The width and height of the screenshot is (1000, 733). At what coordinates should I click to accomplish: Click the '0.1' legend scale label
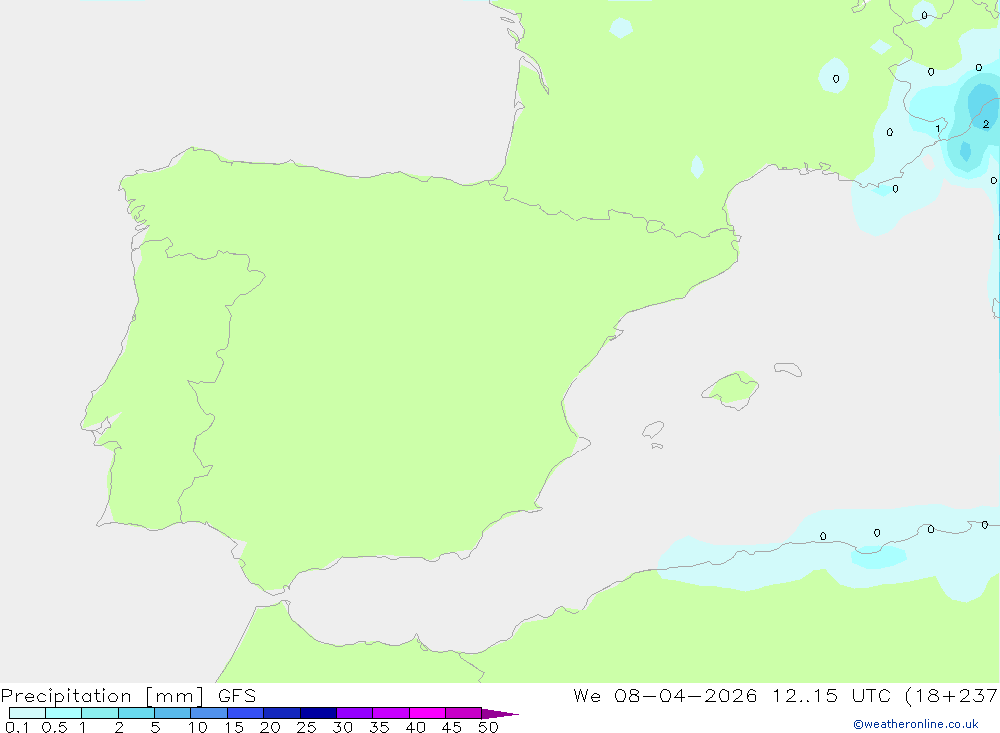17,727
